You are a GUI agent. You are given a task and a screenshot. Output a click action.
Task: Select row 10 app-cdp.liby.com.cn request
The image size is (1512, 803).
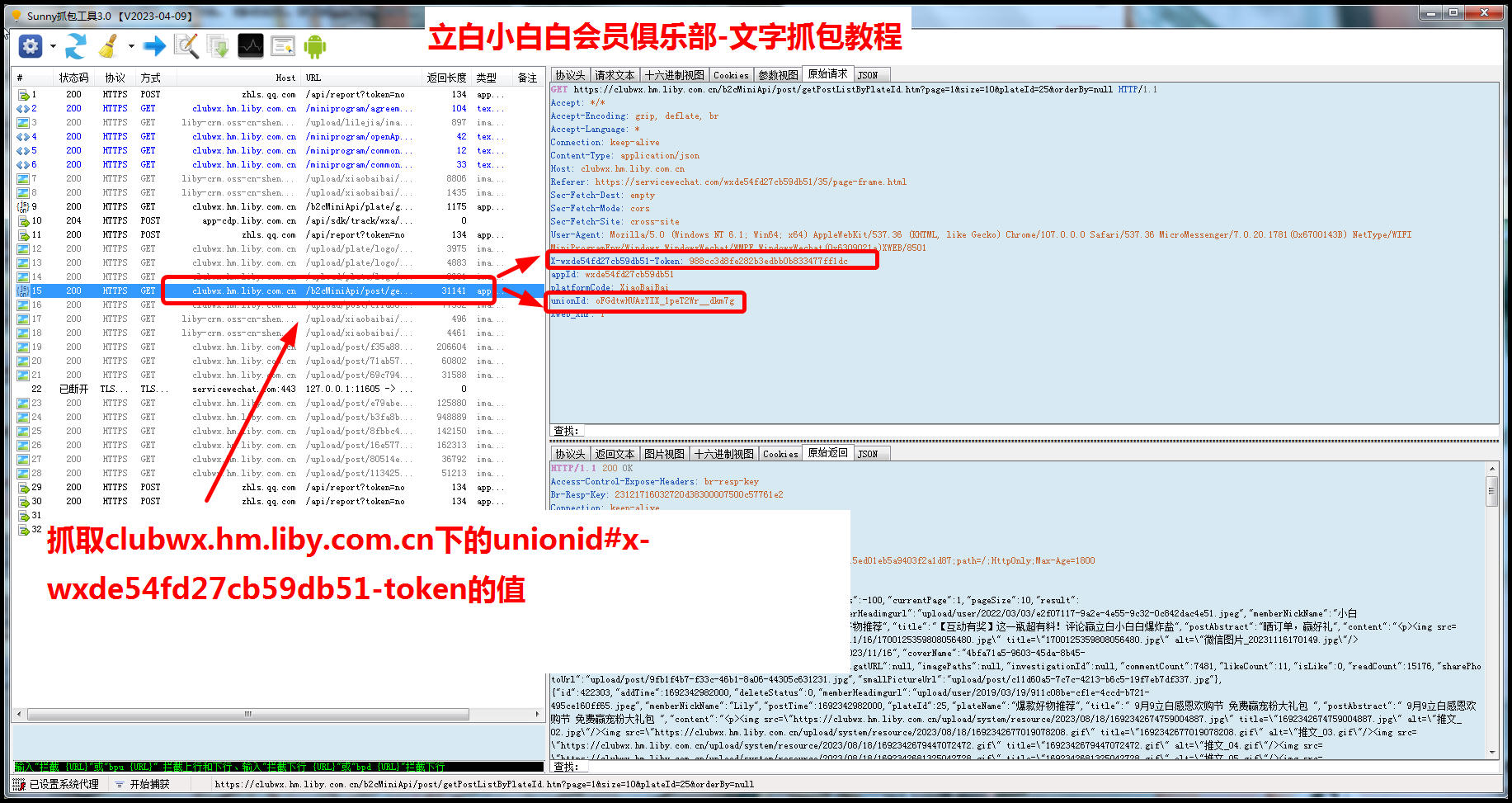pyautogui.click(x=278, y=221)
